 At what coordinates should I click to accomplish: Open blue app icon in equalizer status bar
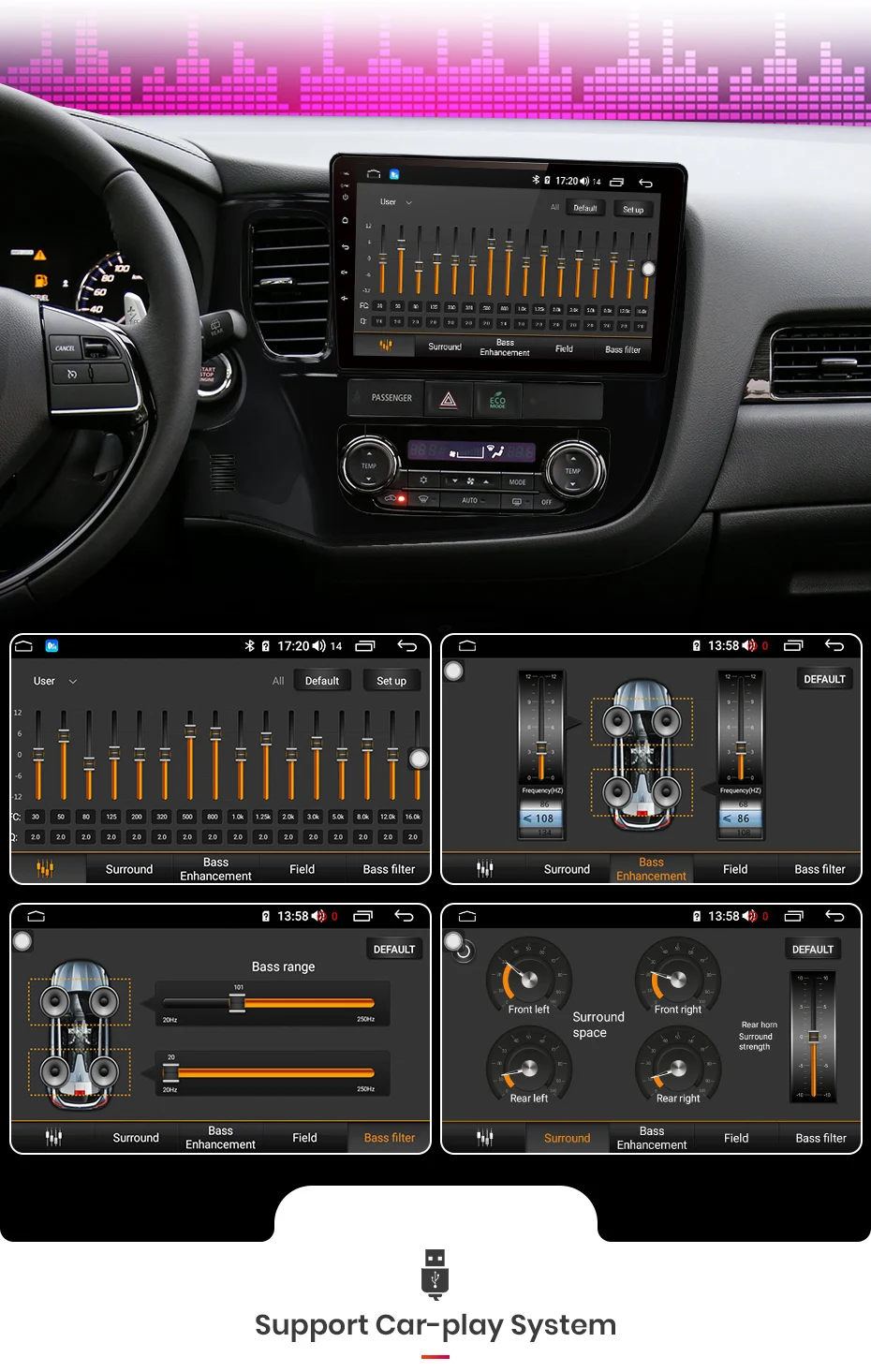coord(52,646)
